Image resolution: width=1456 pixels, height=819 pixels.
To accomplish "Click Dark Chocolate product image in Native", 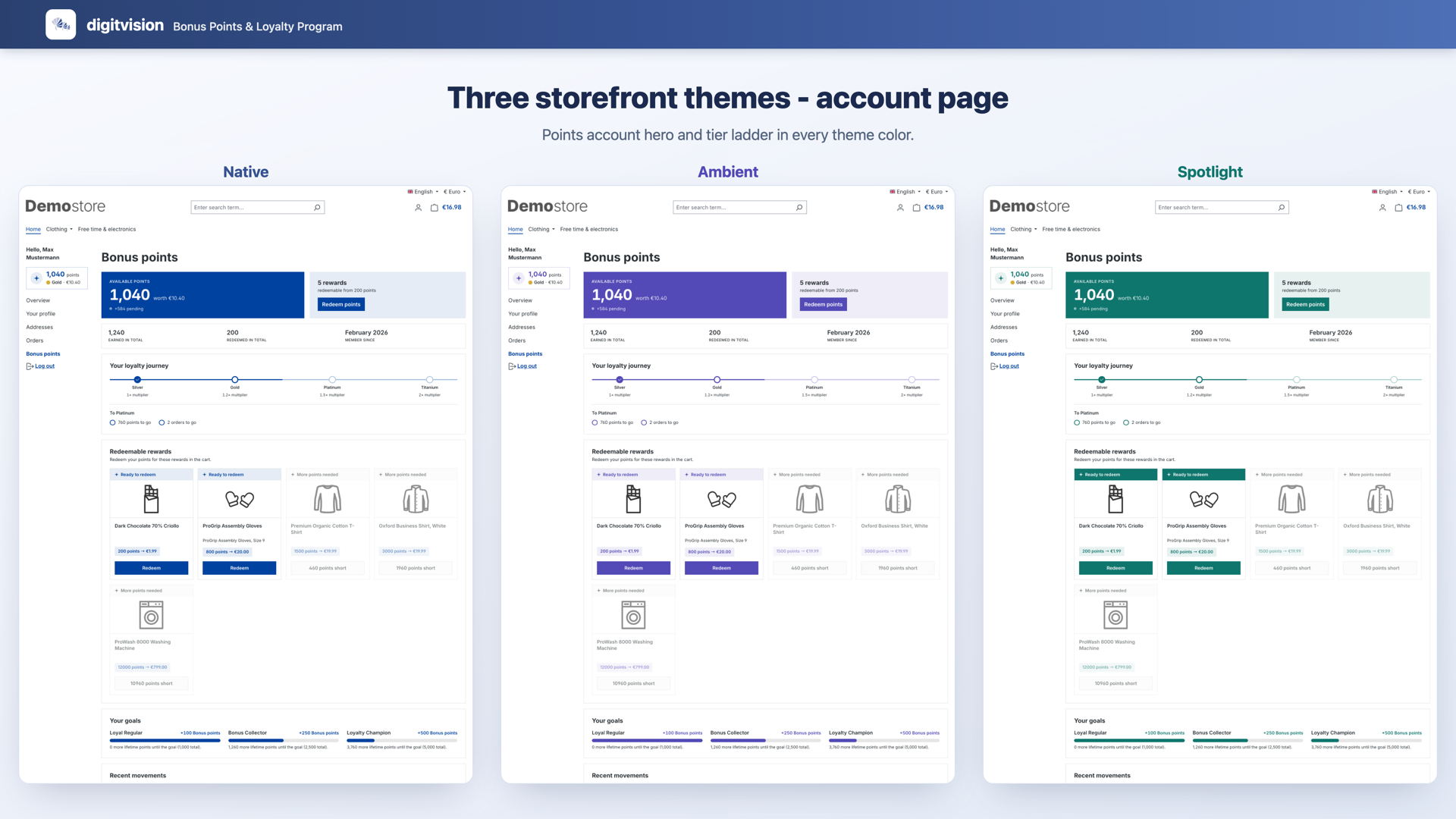I will tap(152, 499).
